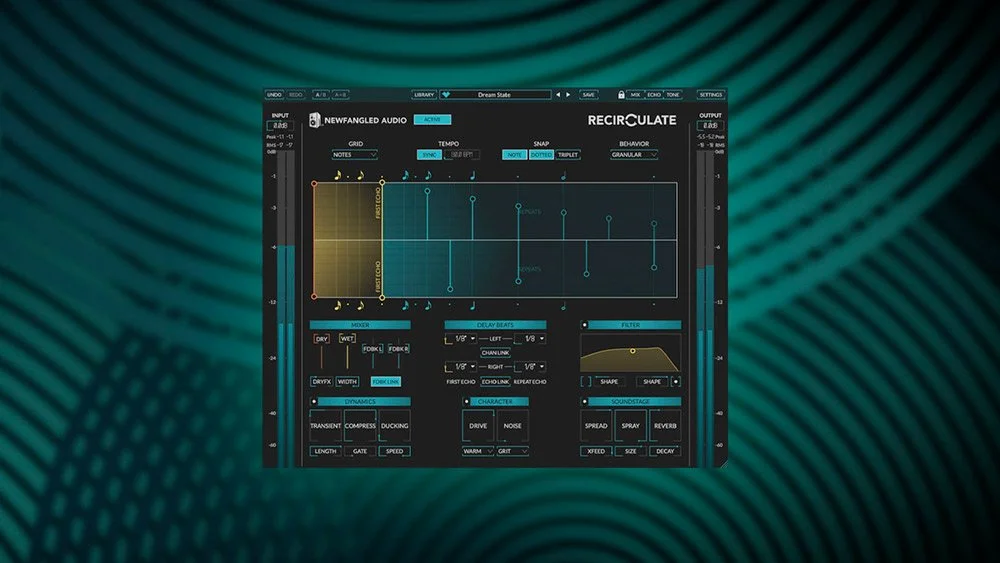The height and width of the screenshot is (563, 1000).
Task: Click the WIDTH control
Action: [x=348, y=381]
